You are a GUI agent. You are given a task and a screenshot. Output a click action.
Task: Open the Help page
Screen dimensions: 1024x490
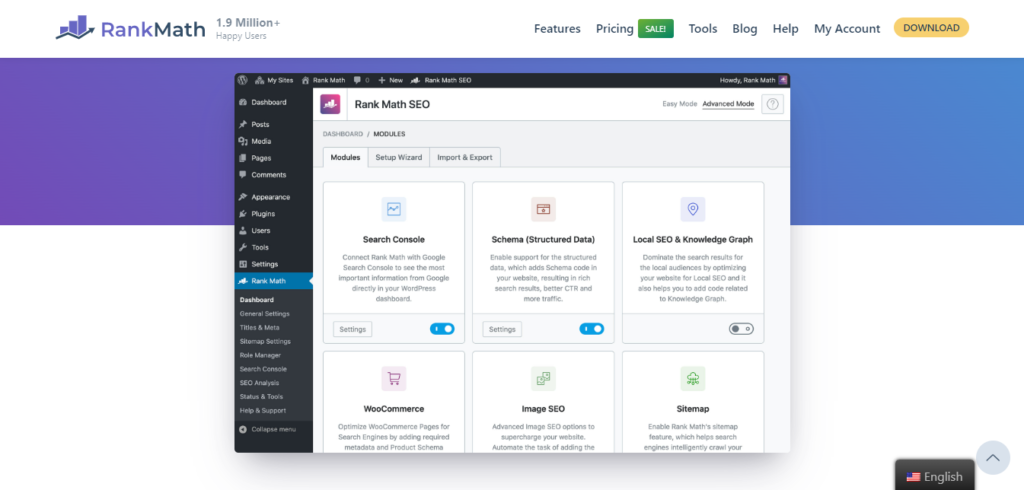point(786,29)
